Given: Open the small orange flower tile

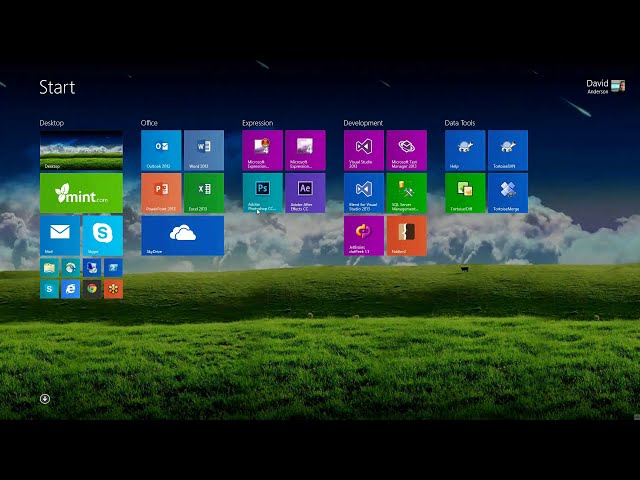Looking at the screenshot, I should [x=113, y=289].
